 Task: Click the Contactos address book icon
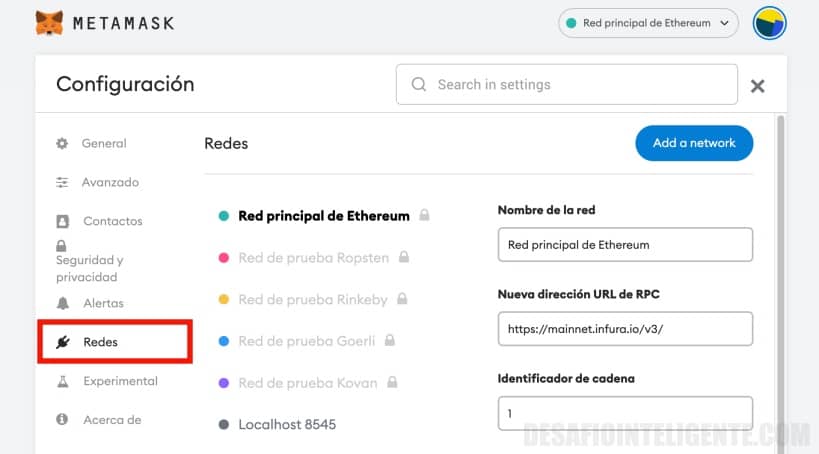click(x=62, y=221)
